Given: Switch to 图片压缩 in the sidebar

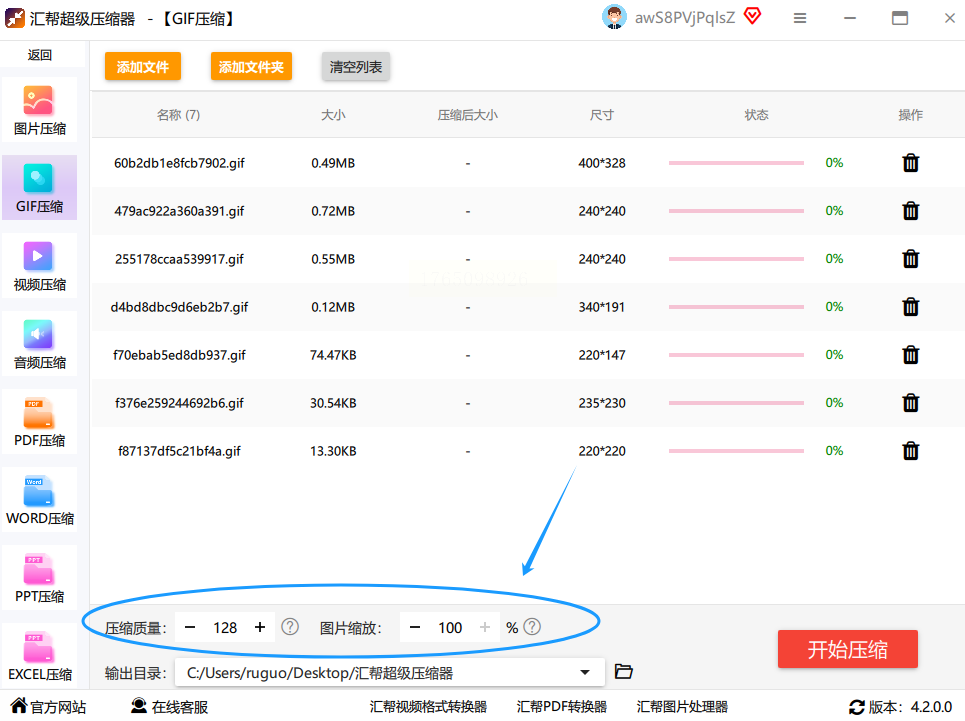Looking at the screenshot, I should (39, 110).
